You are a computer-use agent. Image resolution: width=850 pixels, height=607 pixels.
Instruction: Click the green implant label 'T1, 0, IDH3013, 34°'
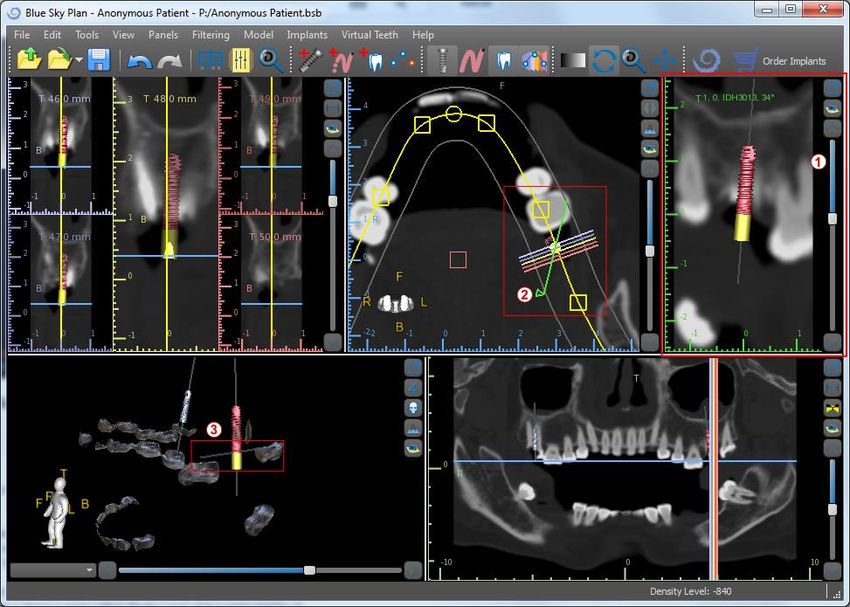click(737, 98)
